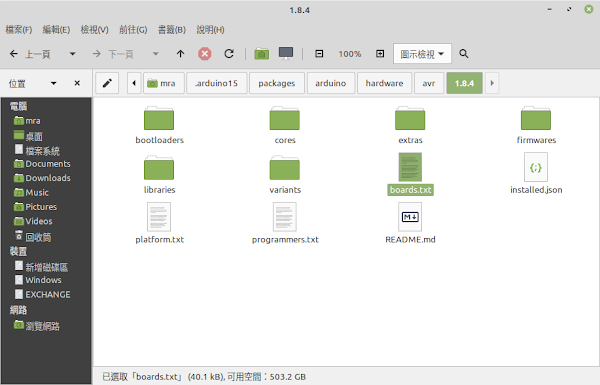The width and height of the screenshot is (600, 385).
Task: Open the 說明(H) menu
Action: click(210, 30)
